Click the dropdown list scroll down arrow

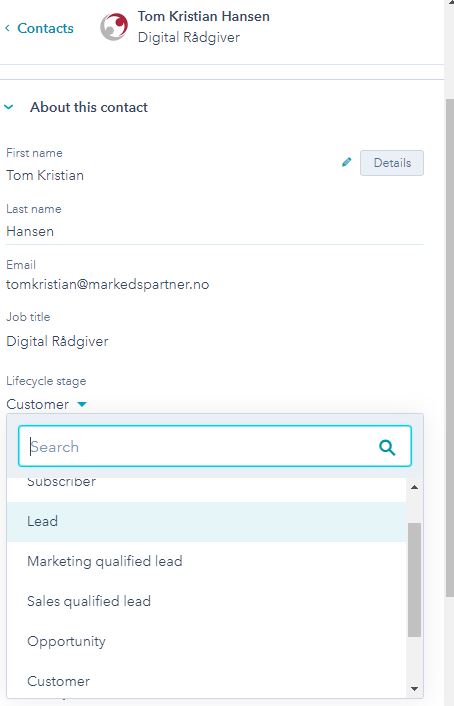(x=414, y=689)
